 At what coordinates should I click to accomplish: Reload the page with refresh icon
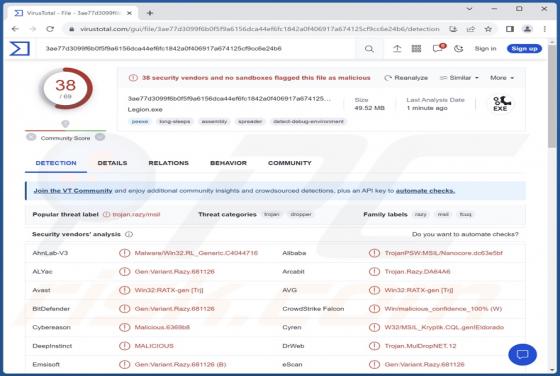[x=50, y=29]
